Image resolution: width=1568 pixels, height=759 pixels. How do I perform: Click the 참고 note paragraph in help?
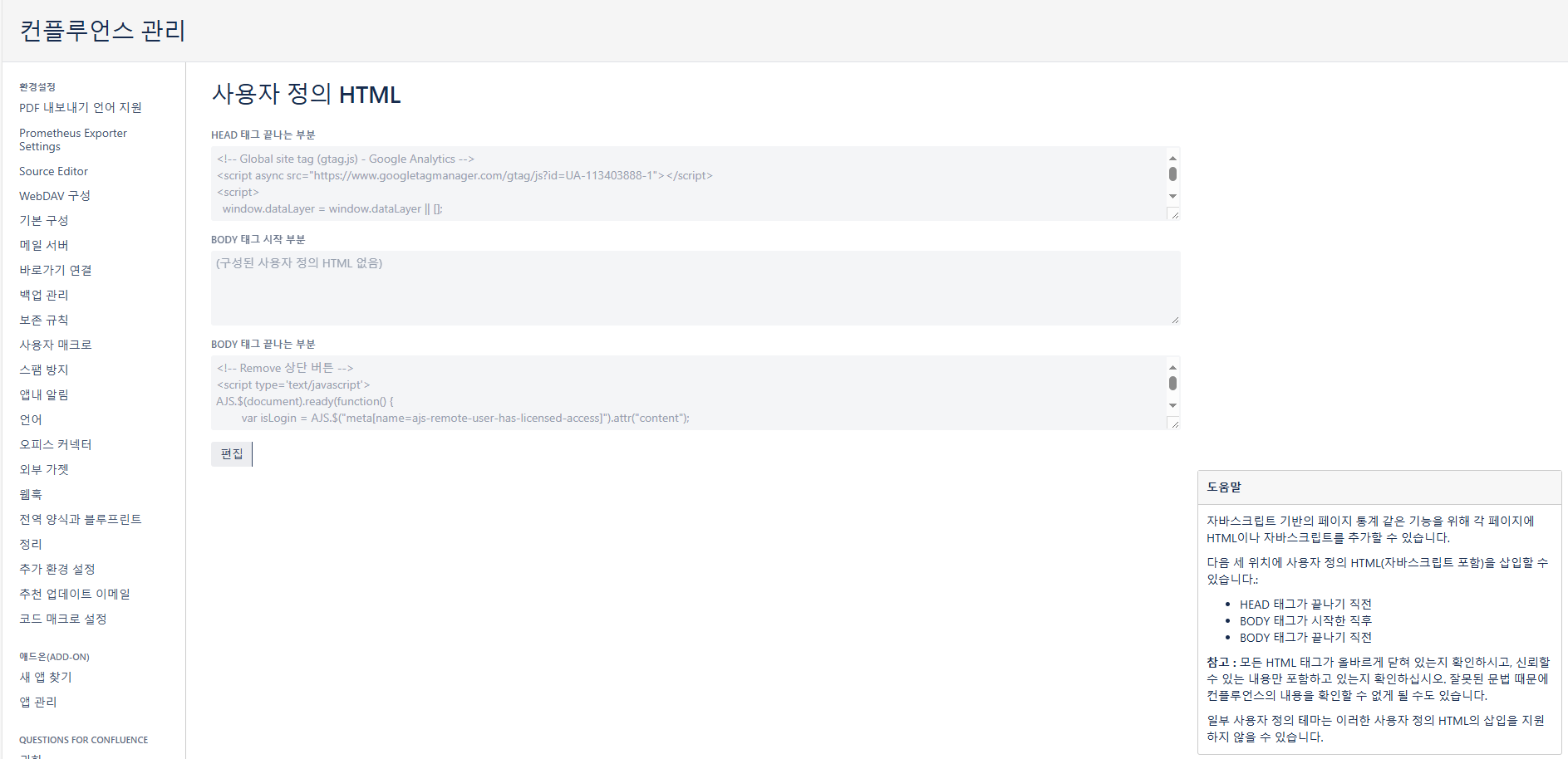[x=1379, y=679]
